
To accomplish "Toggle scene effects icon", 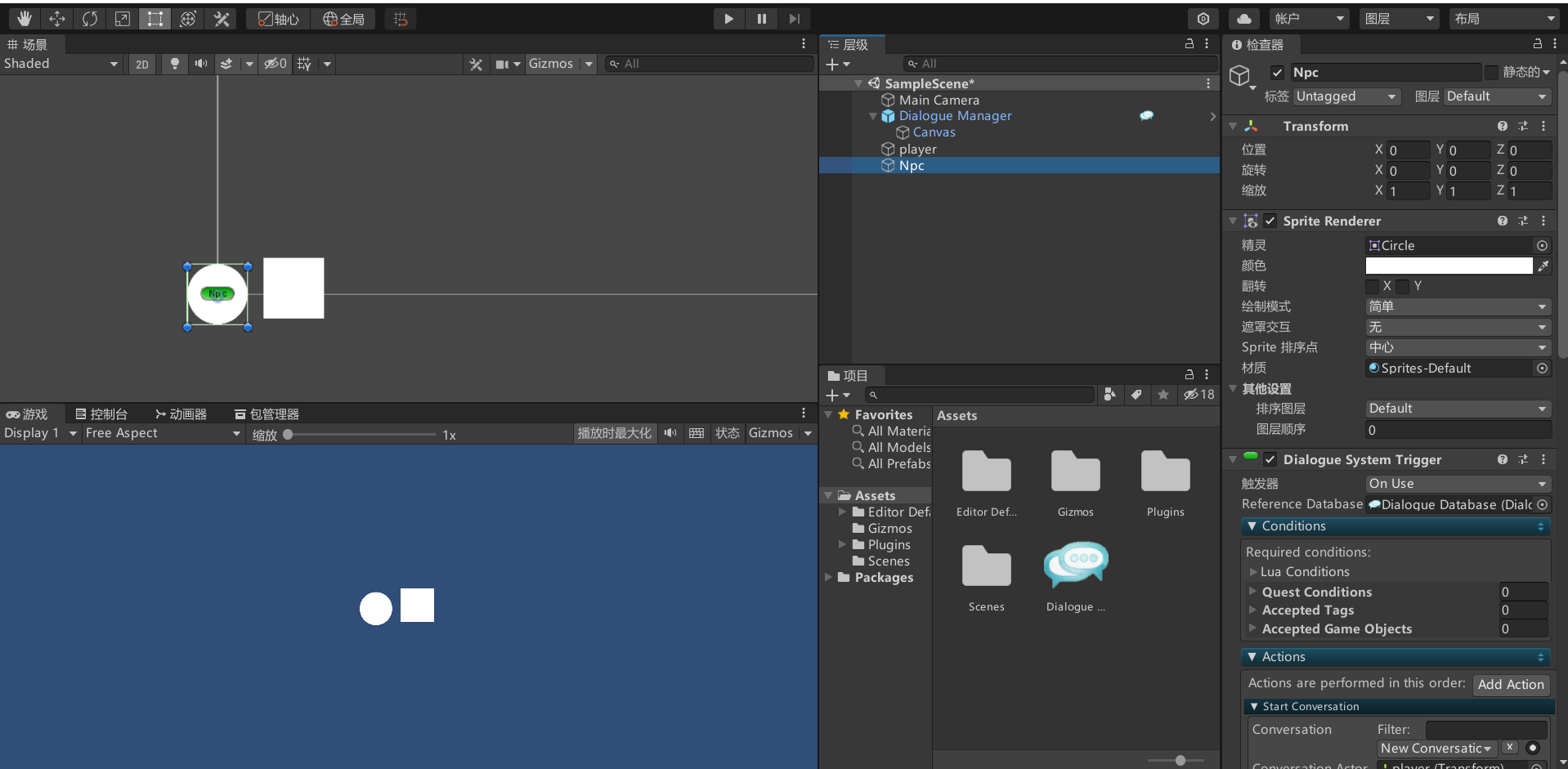I will (x=226, y=64).
